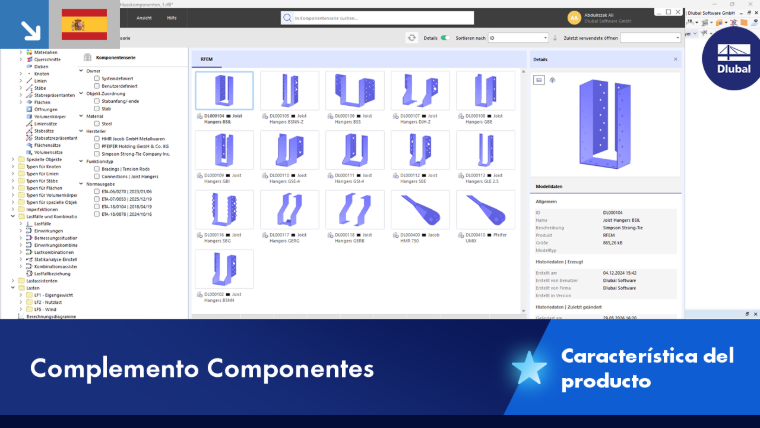Click the Bemessungssituation tree icon
760x428 pixels.
click(29, 238)
